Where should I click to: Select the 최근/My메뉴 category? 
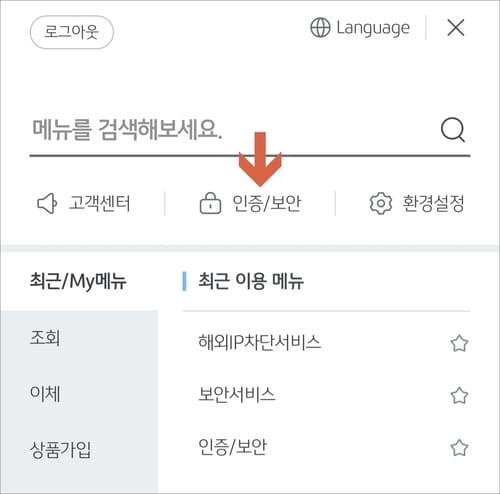78,281
